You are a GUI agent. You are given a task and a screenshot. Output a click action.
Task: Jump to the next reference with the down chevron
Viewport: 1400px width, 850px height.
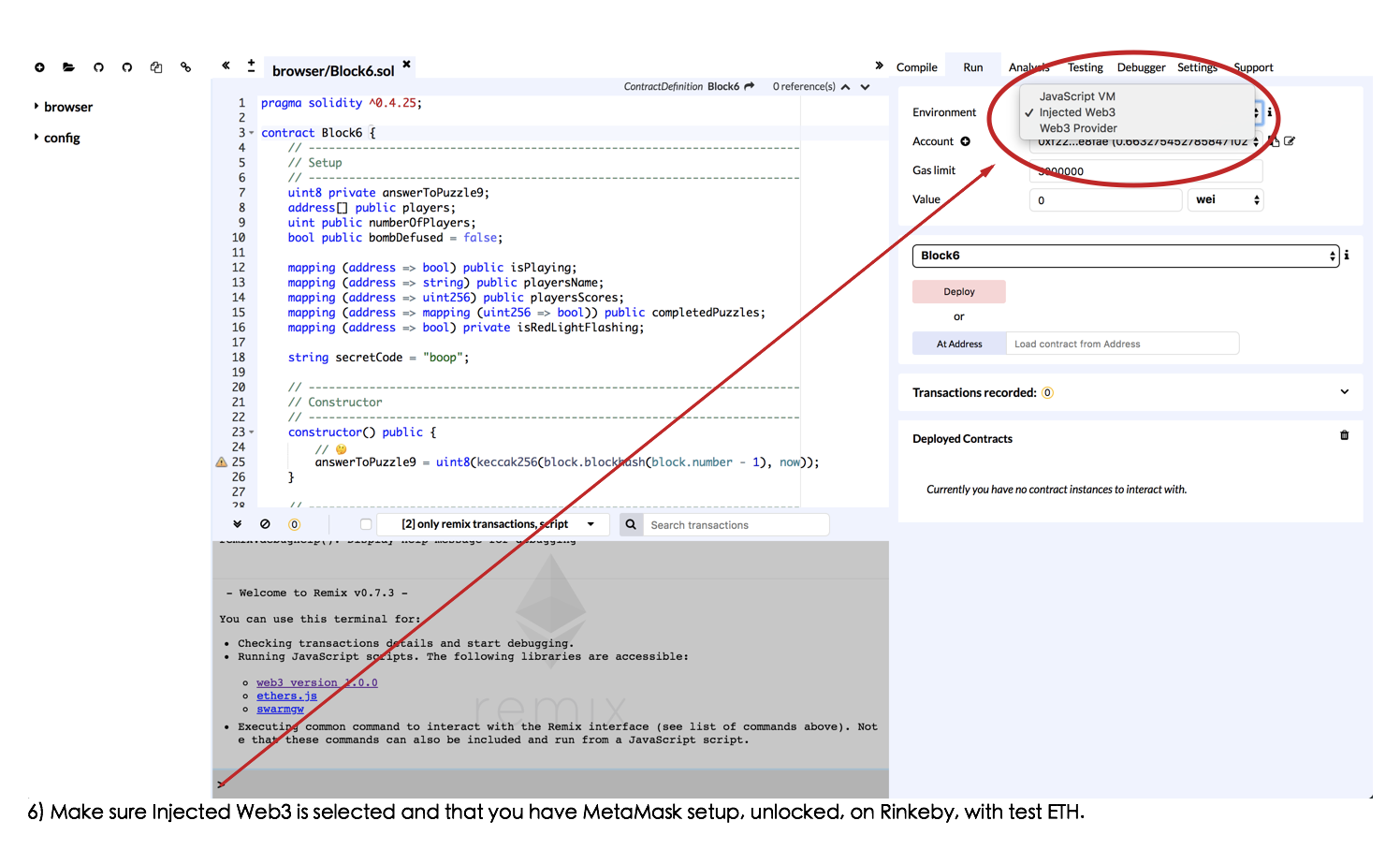click(x=866, y=87)
